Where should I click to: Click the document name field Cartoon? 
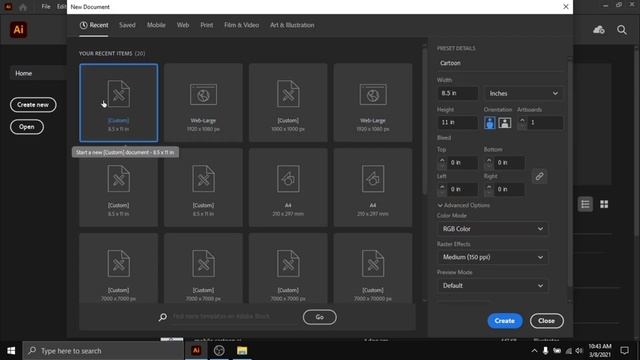point(500,63)
